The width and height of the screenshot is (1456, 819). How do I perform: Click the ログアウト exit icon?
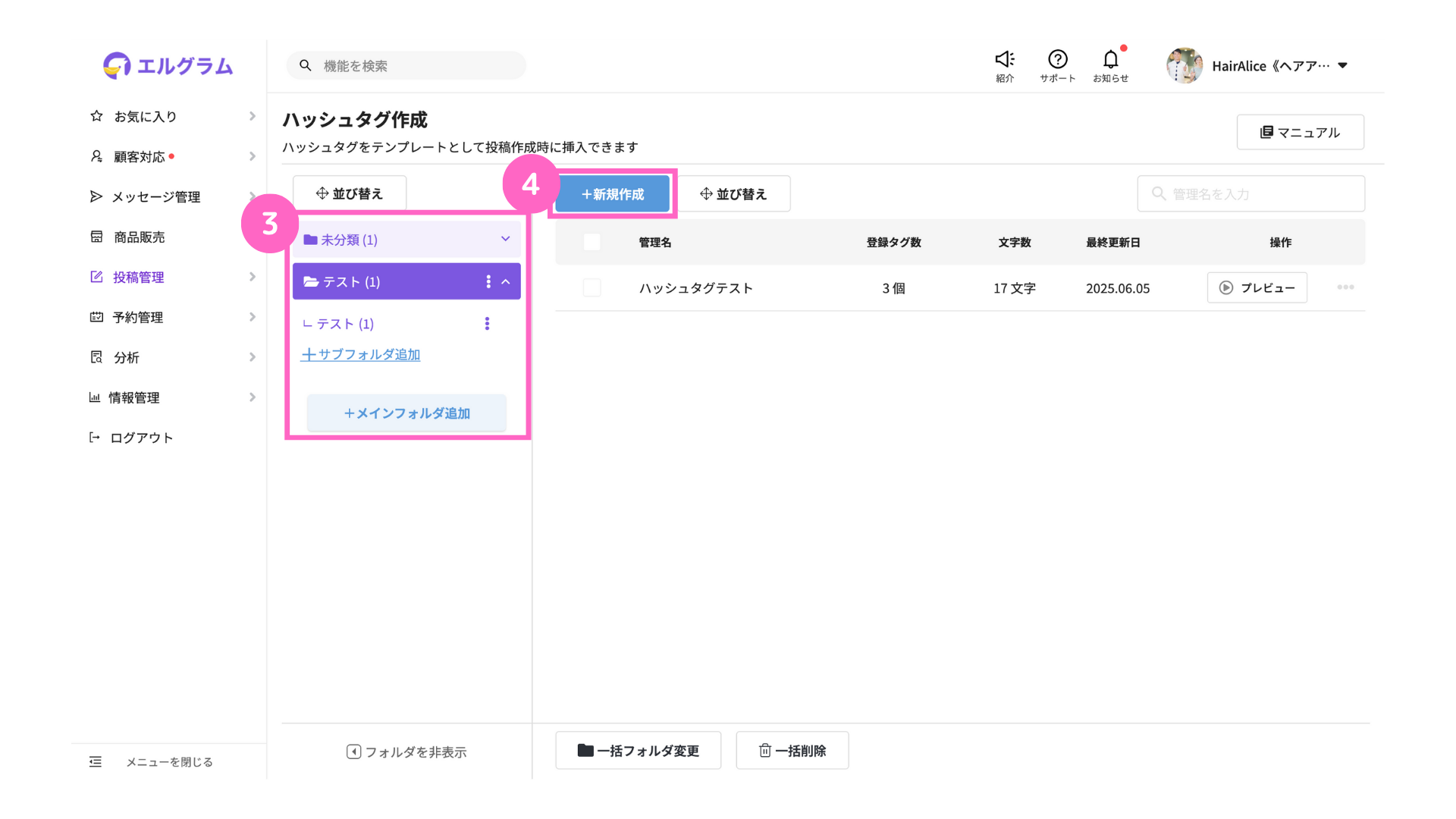tap(95, 438)
